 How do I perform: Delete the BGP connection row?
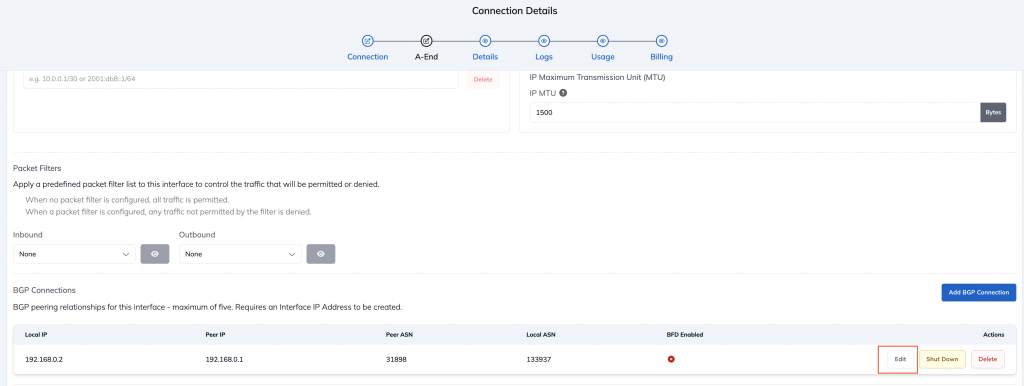coord(987,359)
